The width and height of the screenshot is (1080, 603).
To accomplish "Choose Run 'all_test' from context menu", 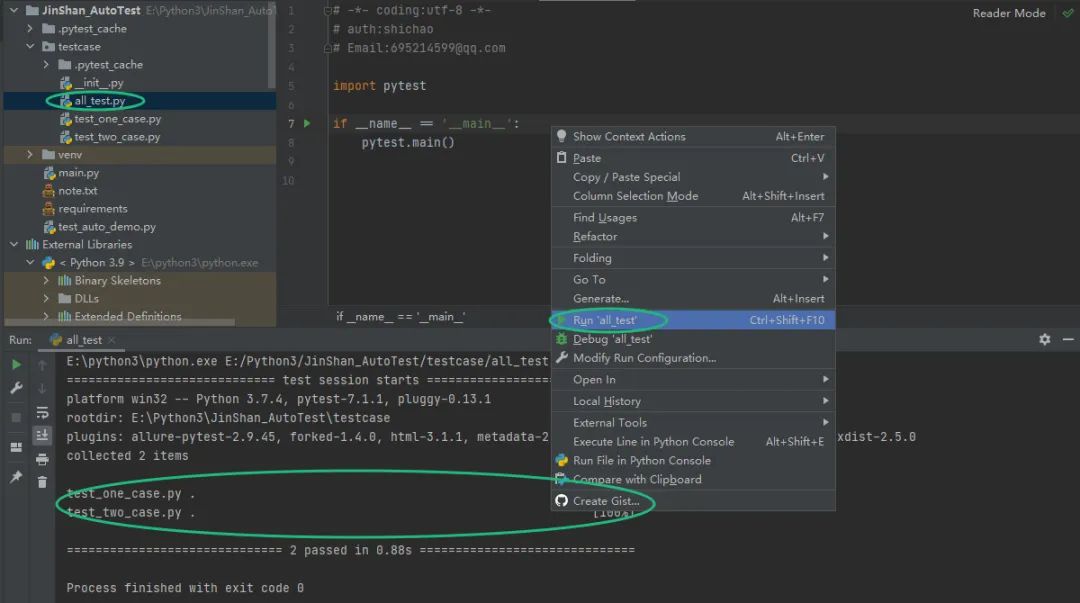I will click(693, 320).
